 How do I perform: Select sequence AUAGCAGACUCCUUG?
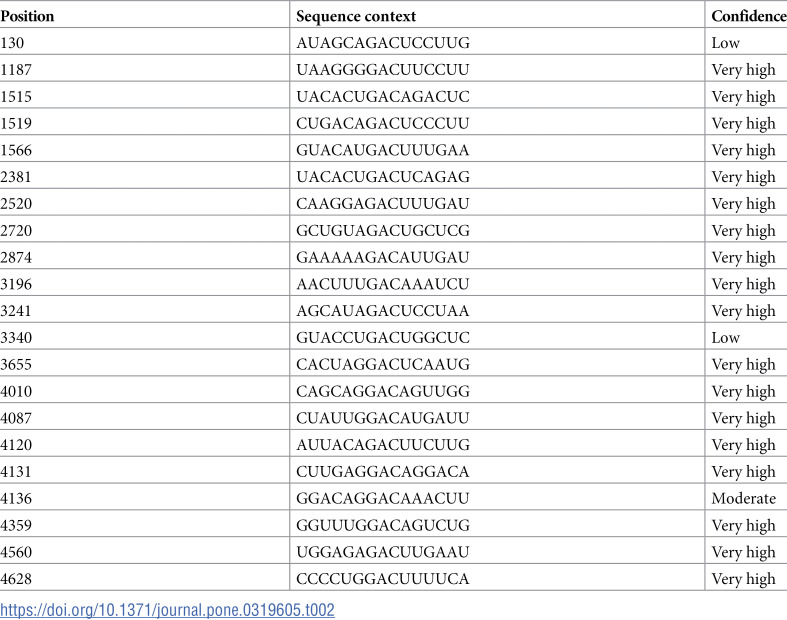coord(383,43)
